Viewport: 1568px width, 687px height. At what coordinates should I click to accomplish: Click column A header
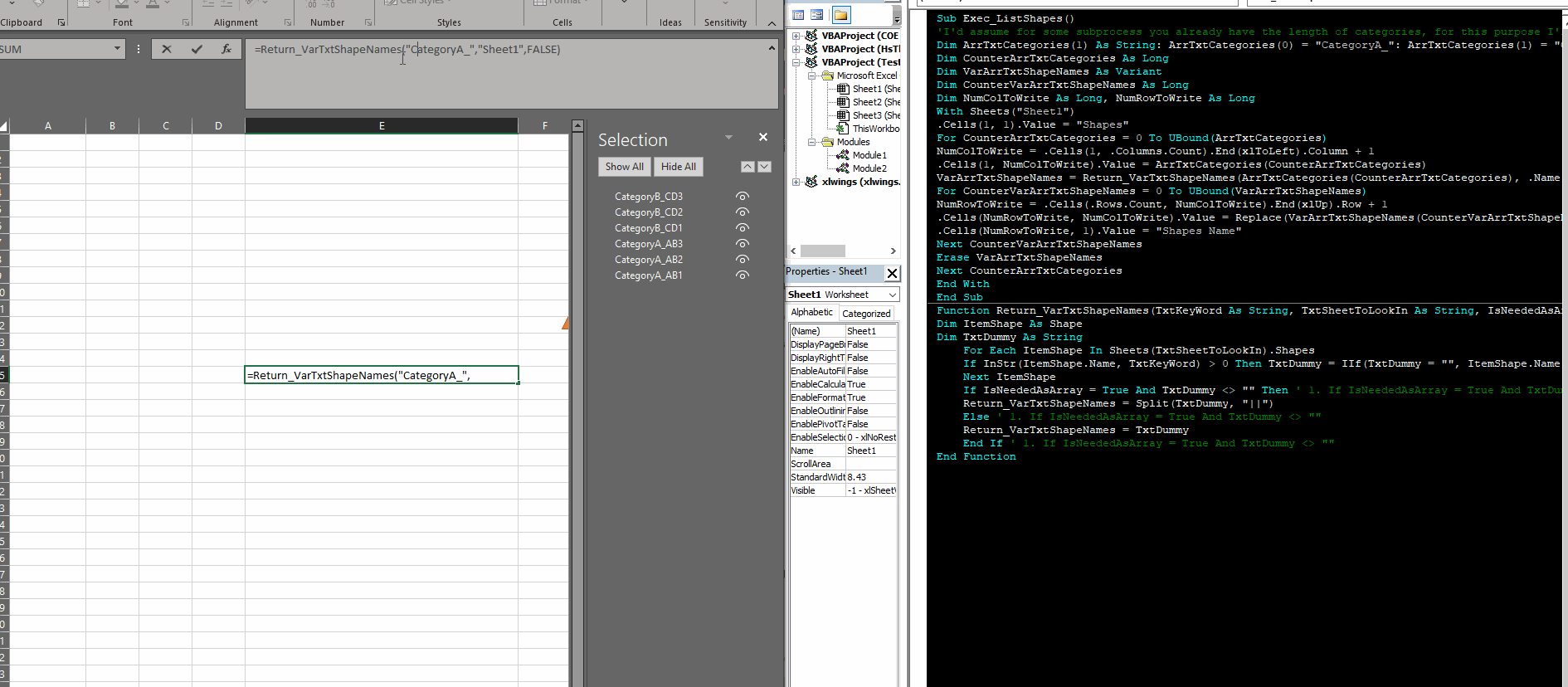click(48, 126)
